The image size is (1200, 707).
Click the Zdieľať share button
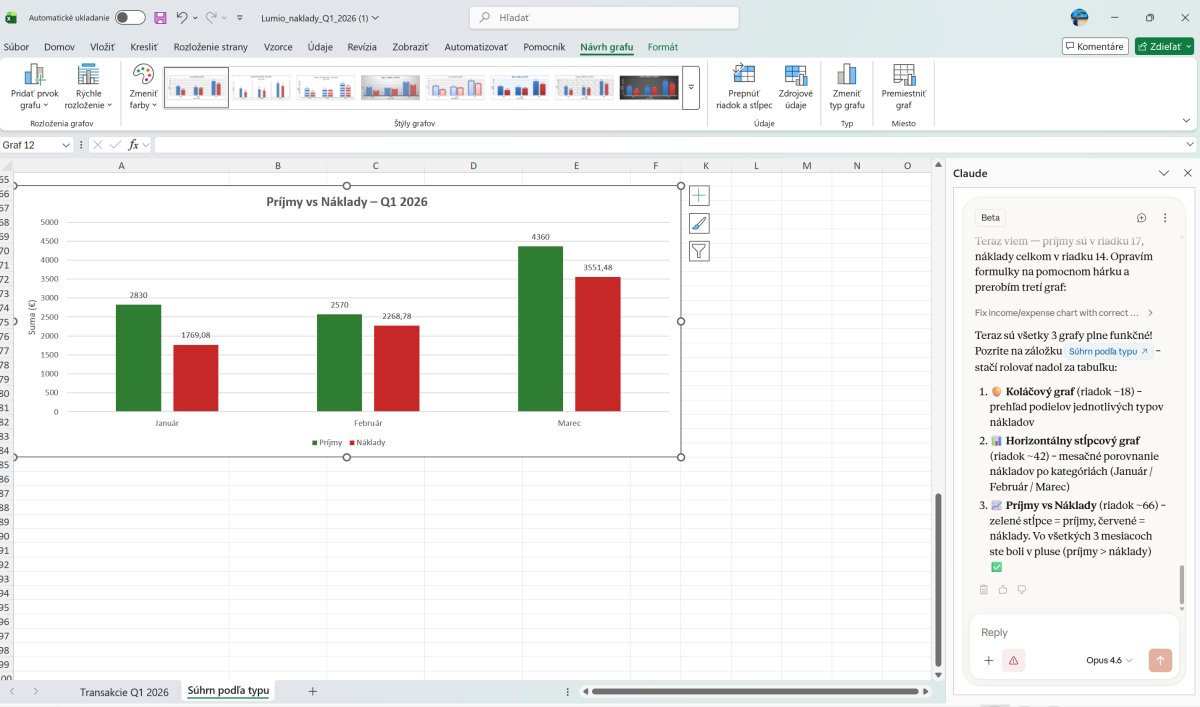point(1164,46)
